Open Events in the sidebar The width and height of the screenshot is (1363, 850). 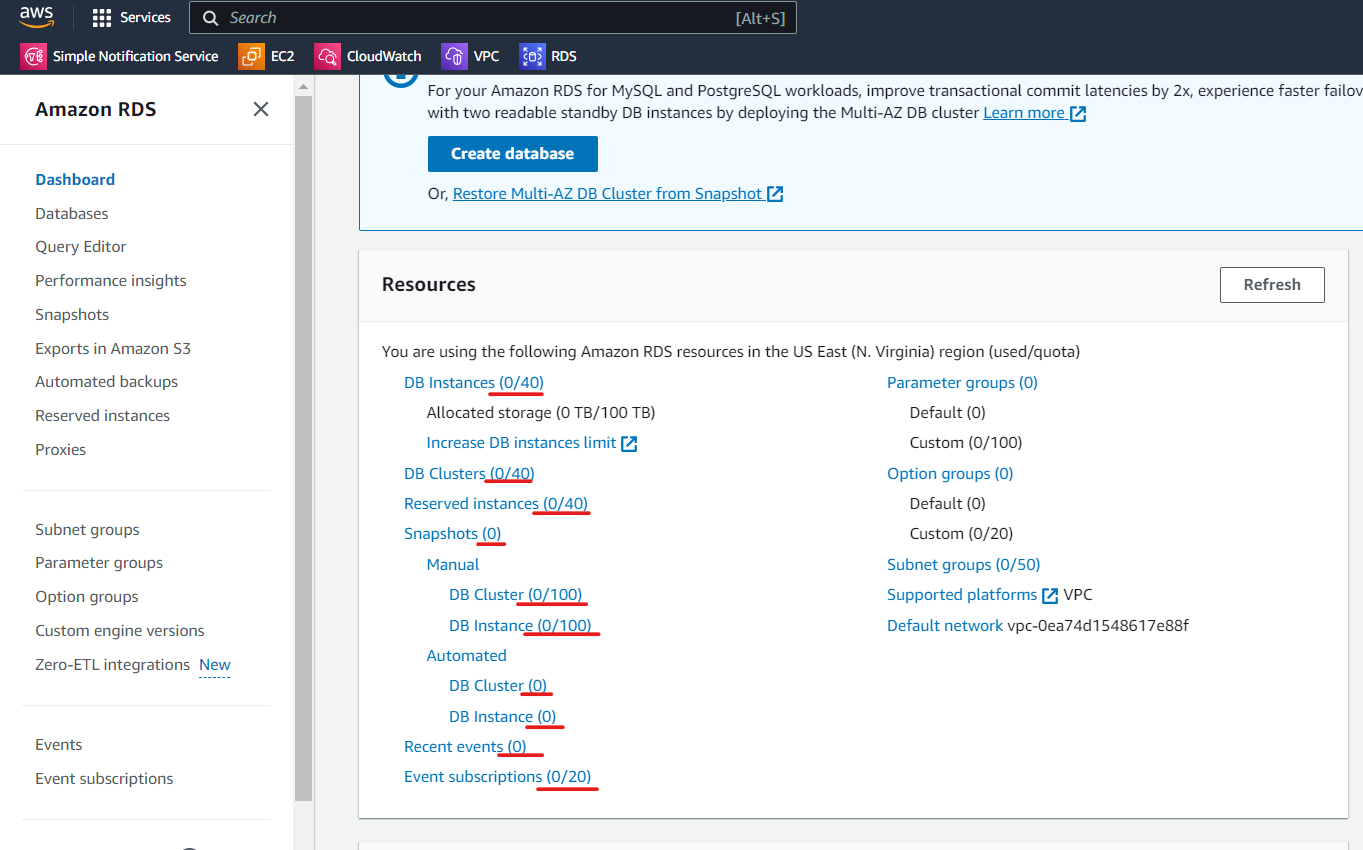pos(59,745)
